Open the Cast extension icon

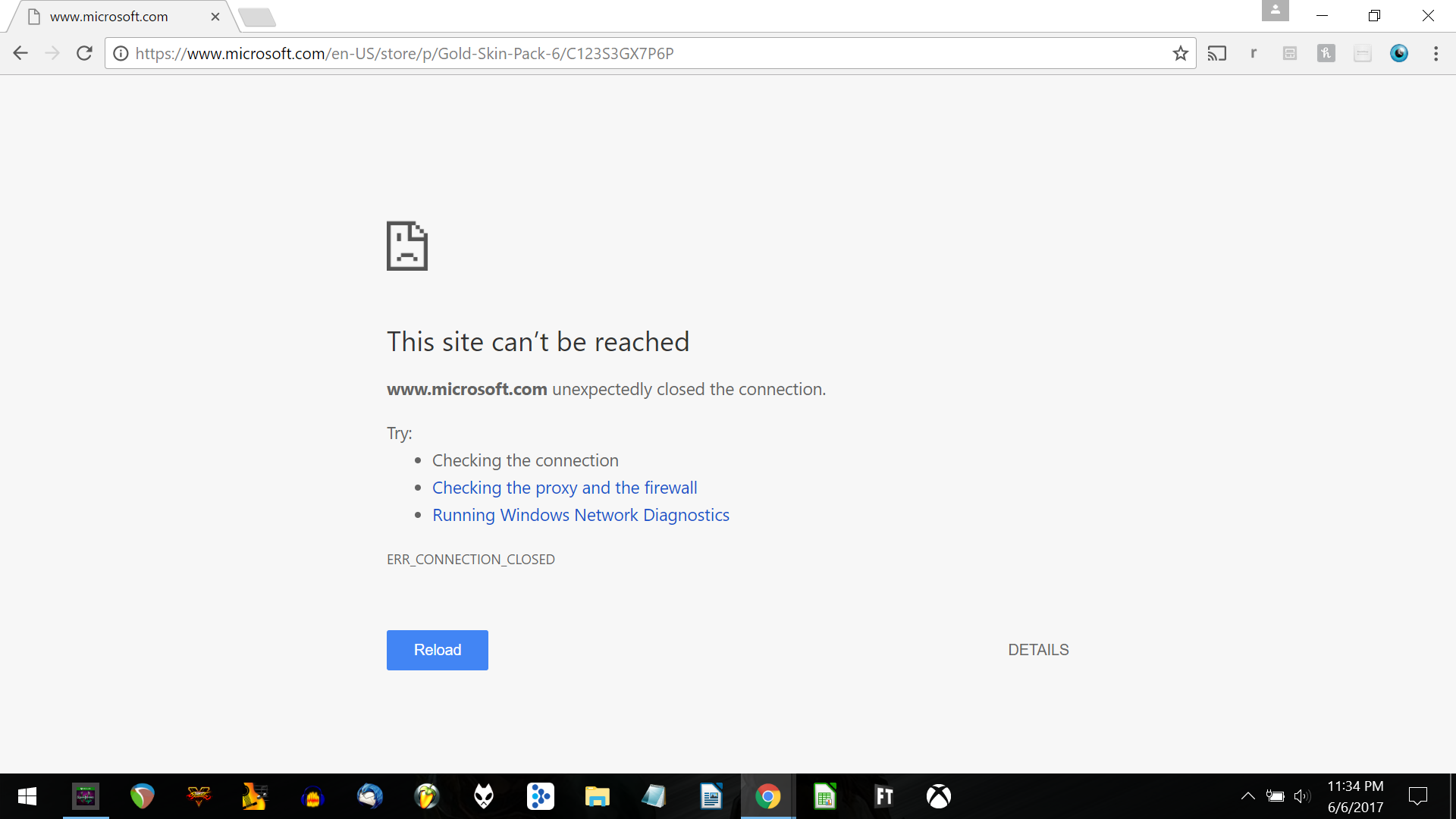(x=1217, y=53)
